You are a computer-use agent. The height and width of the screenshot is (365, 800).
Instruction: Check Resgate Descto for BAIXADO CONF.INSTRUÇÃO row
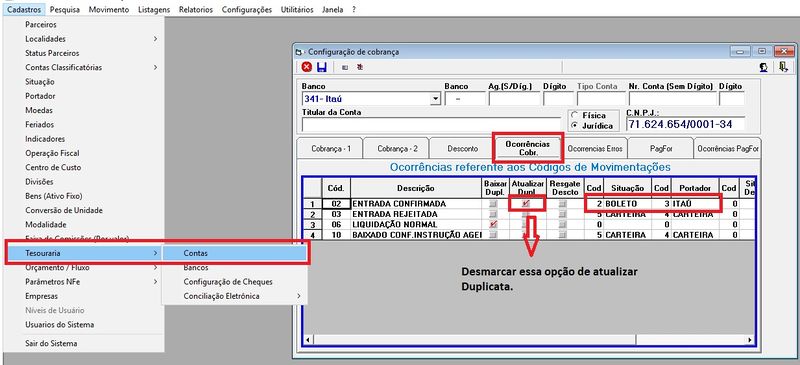[562, 235]
